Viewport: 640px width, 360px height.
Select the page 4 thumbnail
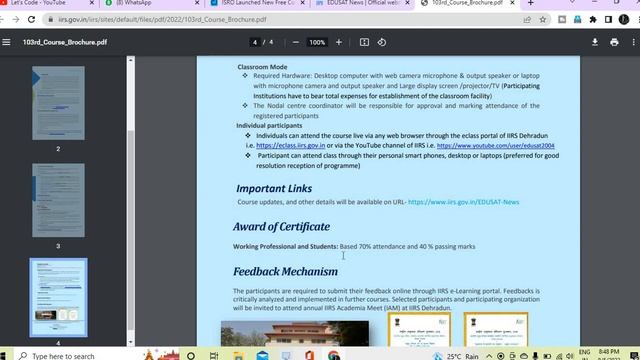[58, 298]
